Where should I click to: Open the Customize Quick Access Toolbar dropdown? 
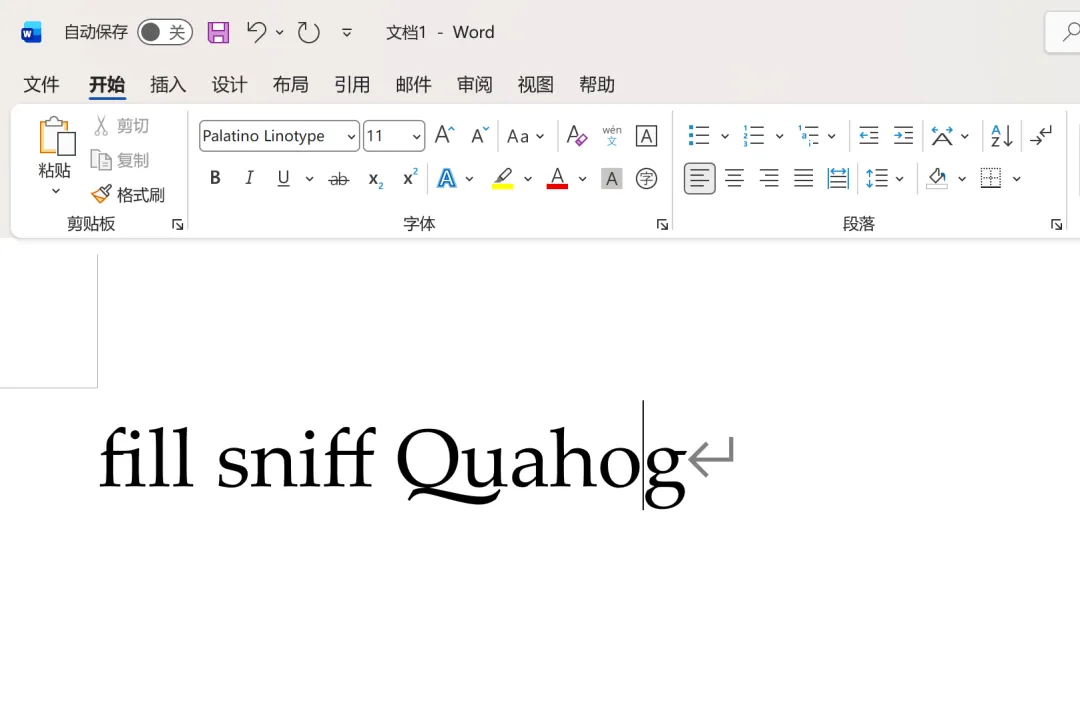click(x=347, y=32)
